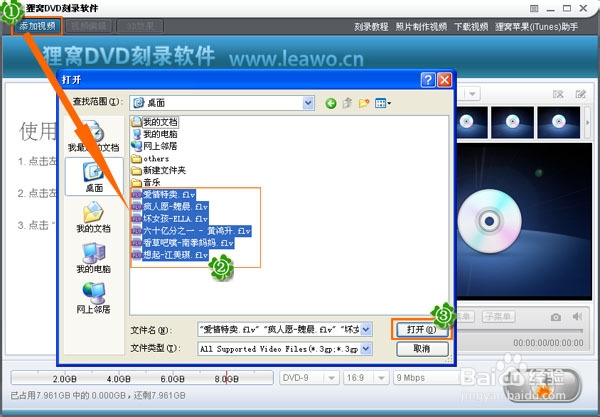Screen dimensions: 600x417
Task: Select the others folder
Action: pos(150,158)
